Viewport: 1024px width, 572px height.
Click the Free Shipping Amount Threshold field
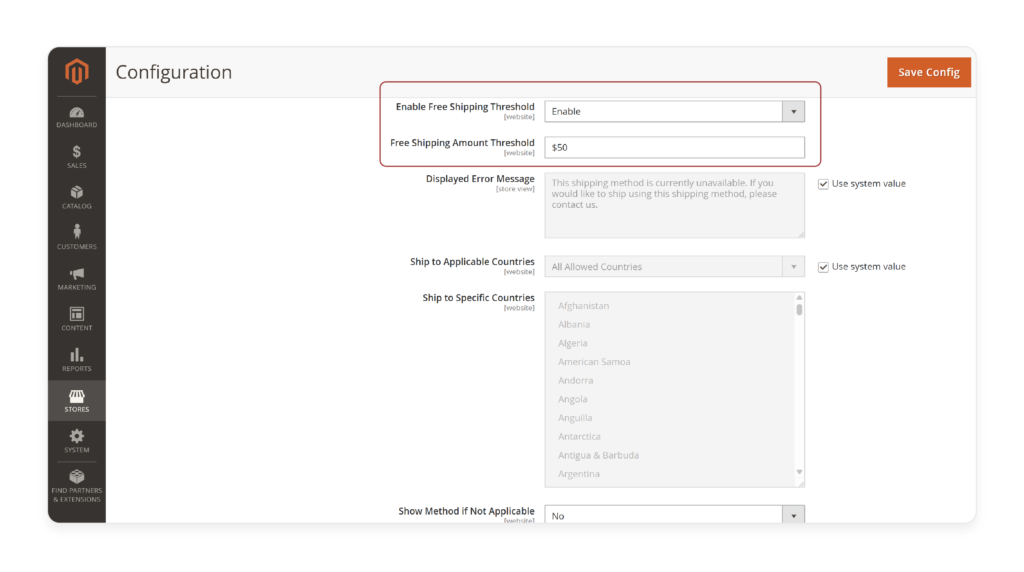(x=674, y=147)
